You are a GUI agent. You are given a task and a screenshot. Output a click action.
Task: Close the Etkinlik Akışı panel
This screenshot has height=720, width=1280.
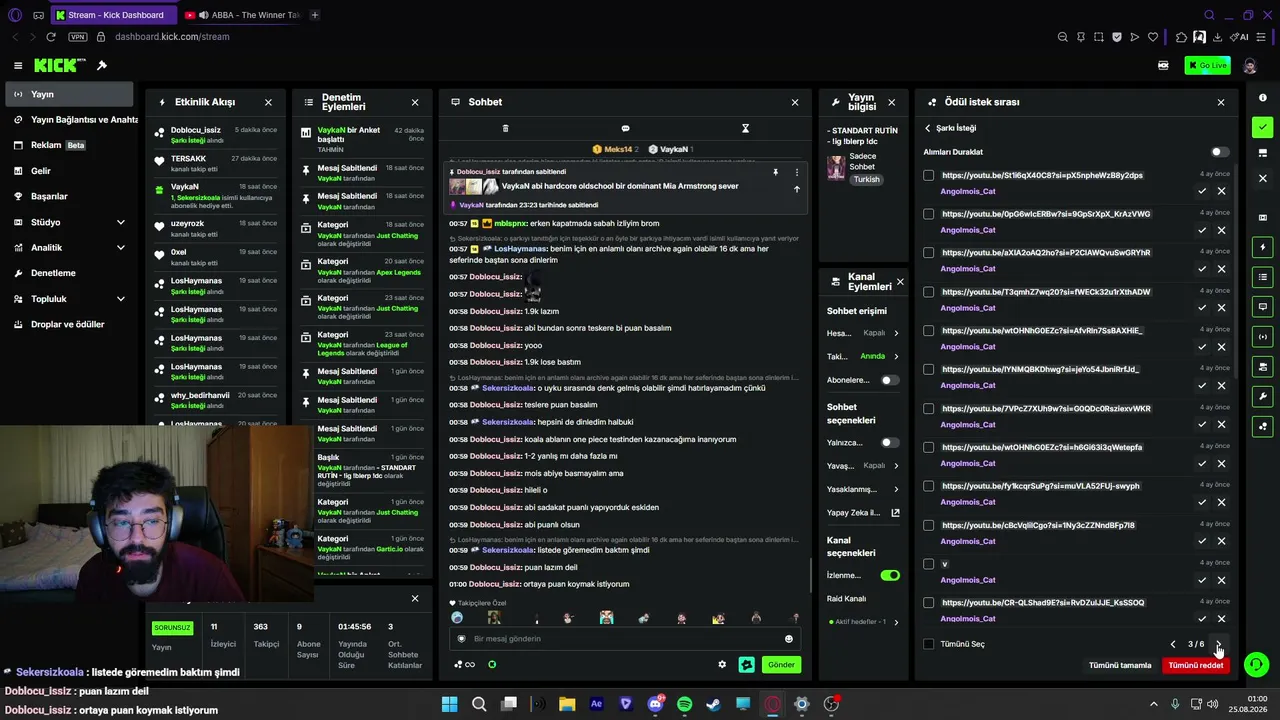click(x=268, y=102)
